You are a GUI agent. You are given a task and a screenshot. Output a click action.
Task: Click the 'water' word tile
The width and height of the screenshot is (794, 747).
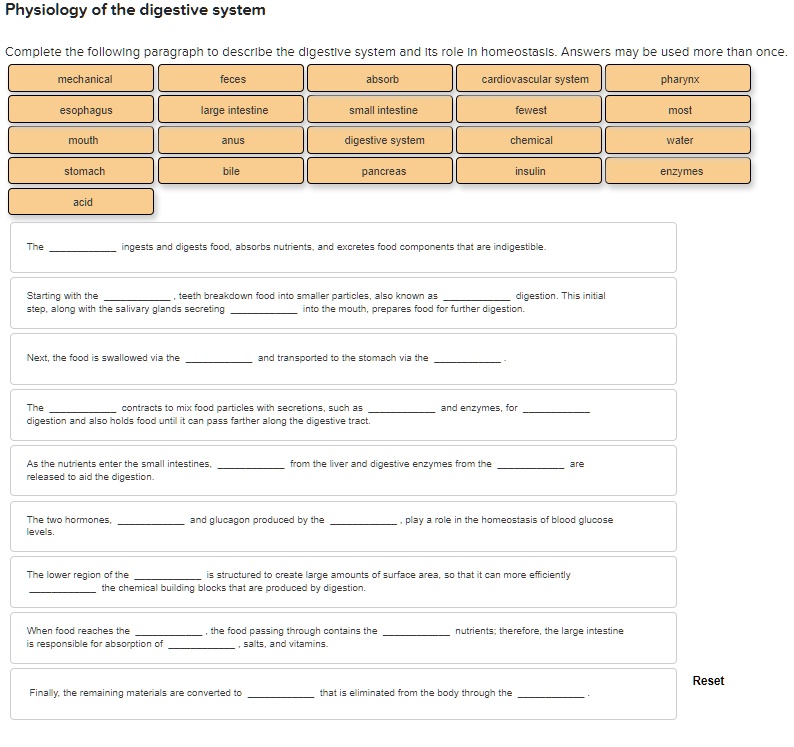point(680,141)
